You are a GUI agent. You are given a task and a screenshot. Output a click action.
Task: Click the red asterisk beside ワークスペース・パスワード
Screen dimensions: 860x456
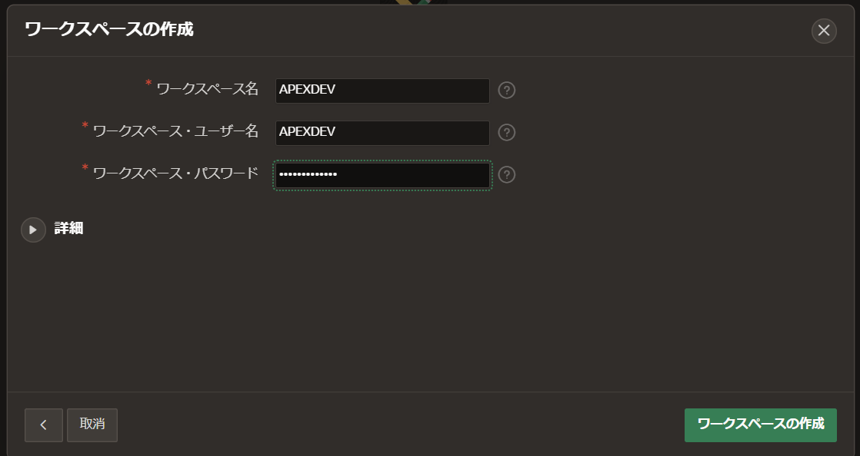85,168
